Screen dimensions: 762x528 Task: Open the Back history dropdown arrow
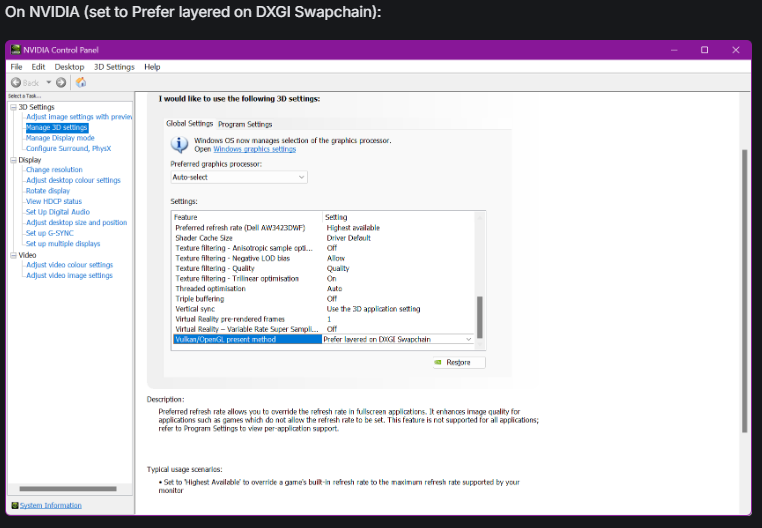(49, 82)
